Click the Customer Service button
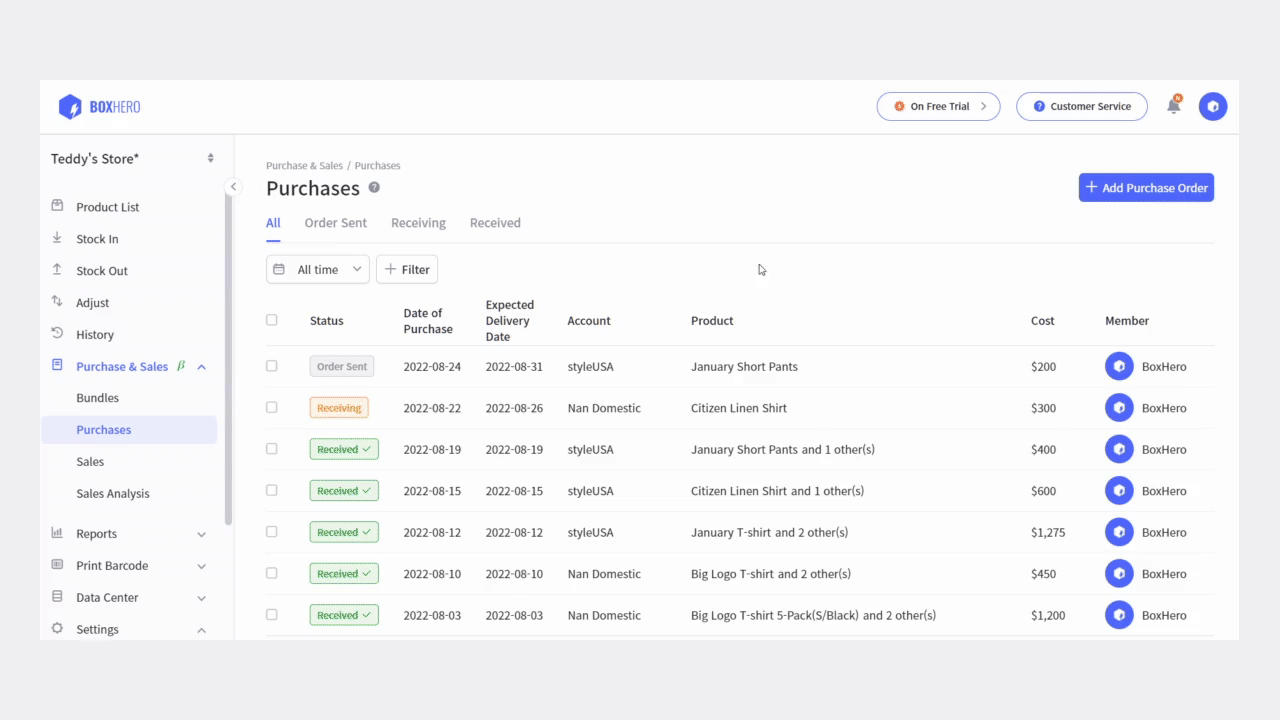Image resolution: width=1280 pixels, height=720 pixels. tap(1082, 106)
